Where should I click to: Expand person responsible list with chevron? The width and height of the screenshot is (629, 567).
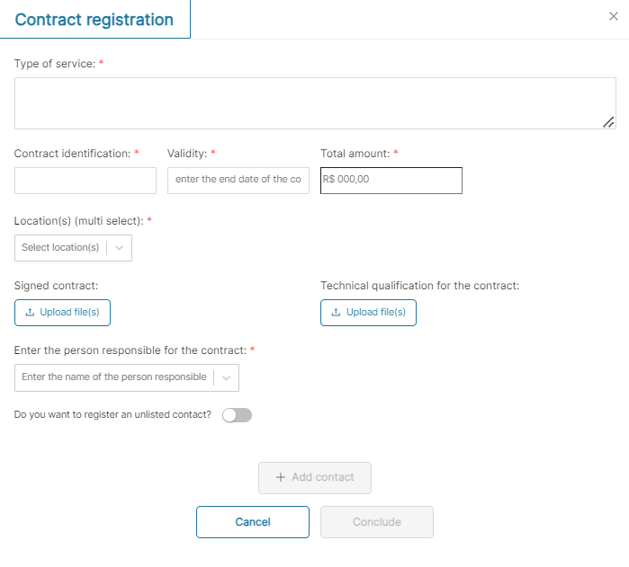(x=227, y=377)
